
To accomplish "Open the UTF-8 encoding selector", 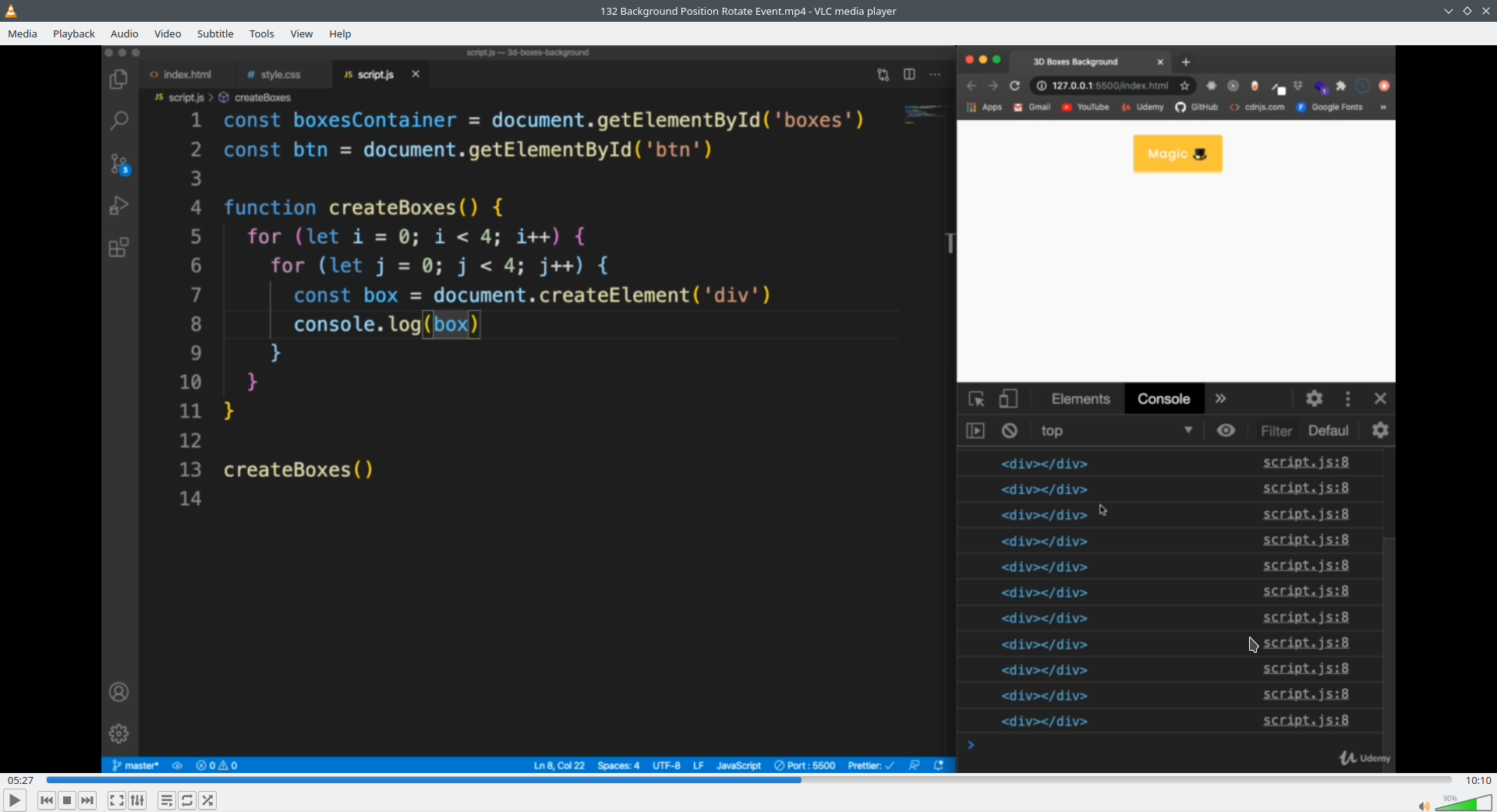I will click(666, 765).
